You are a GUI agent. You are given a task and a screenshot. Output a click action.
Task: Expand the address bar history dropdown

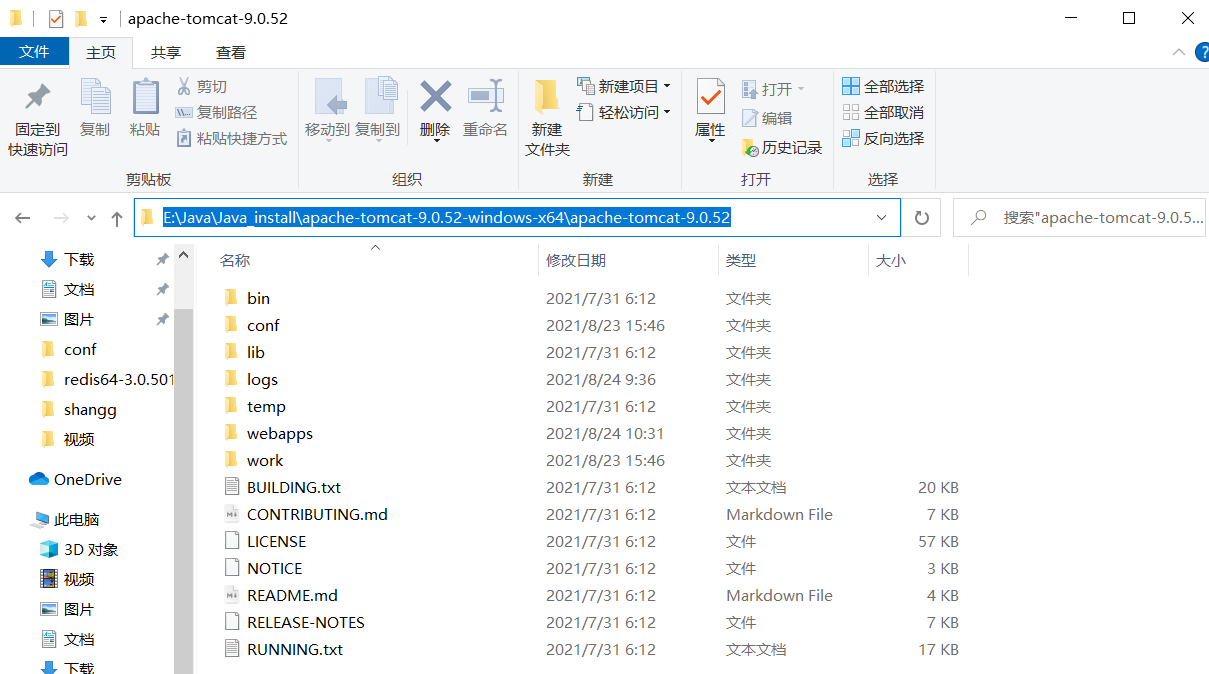pos(882,218)
